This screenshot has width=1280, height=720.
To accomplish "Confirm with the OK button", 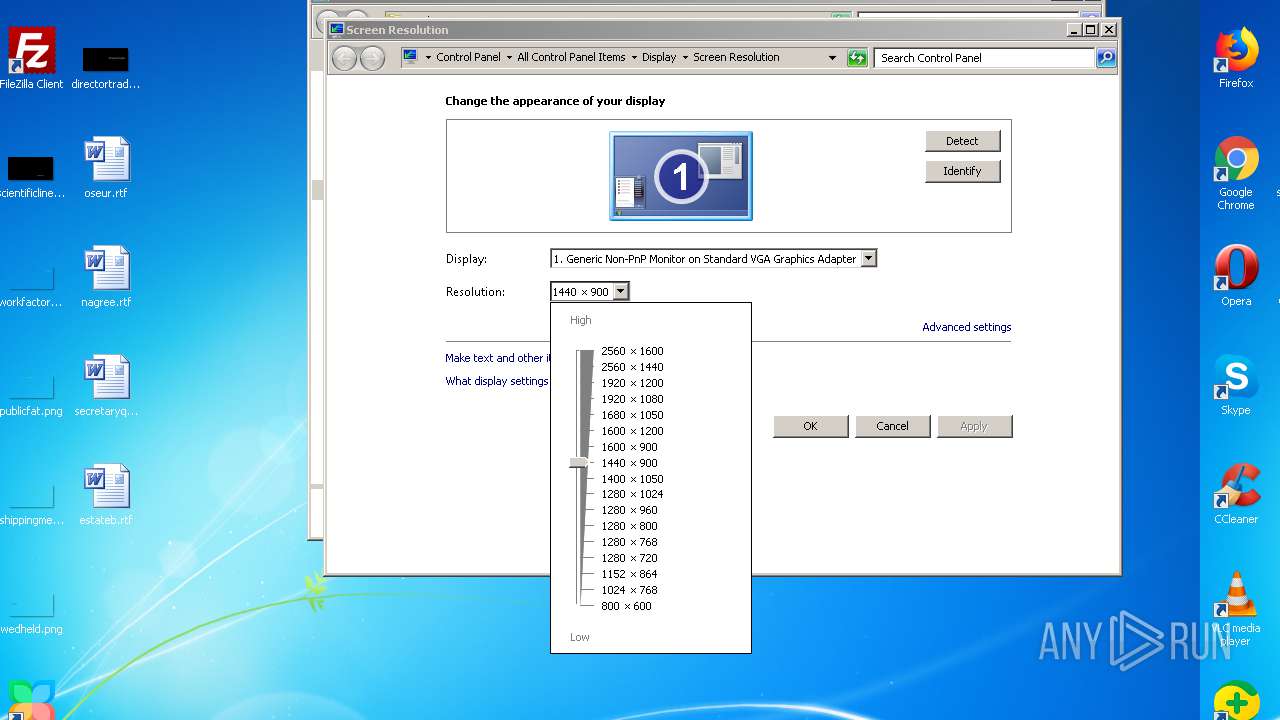I will [810, 426].
